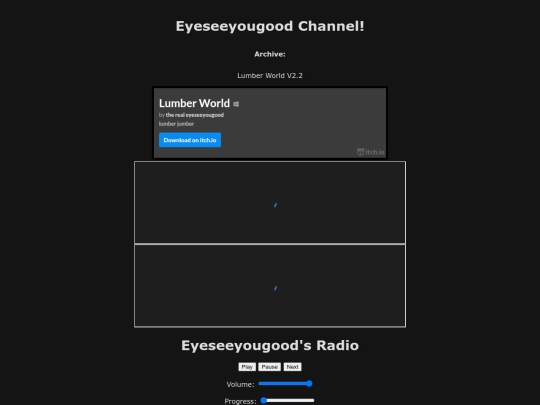540x405 pixels.
Task: Click the Eyeseeyougood Channel! heading
Action: point(270,26)
